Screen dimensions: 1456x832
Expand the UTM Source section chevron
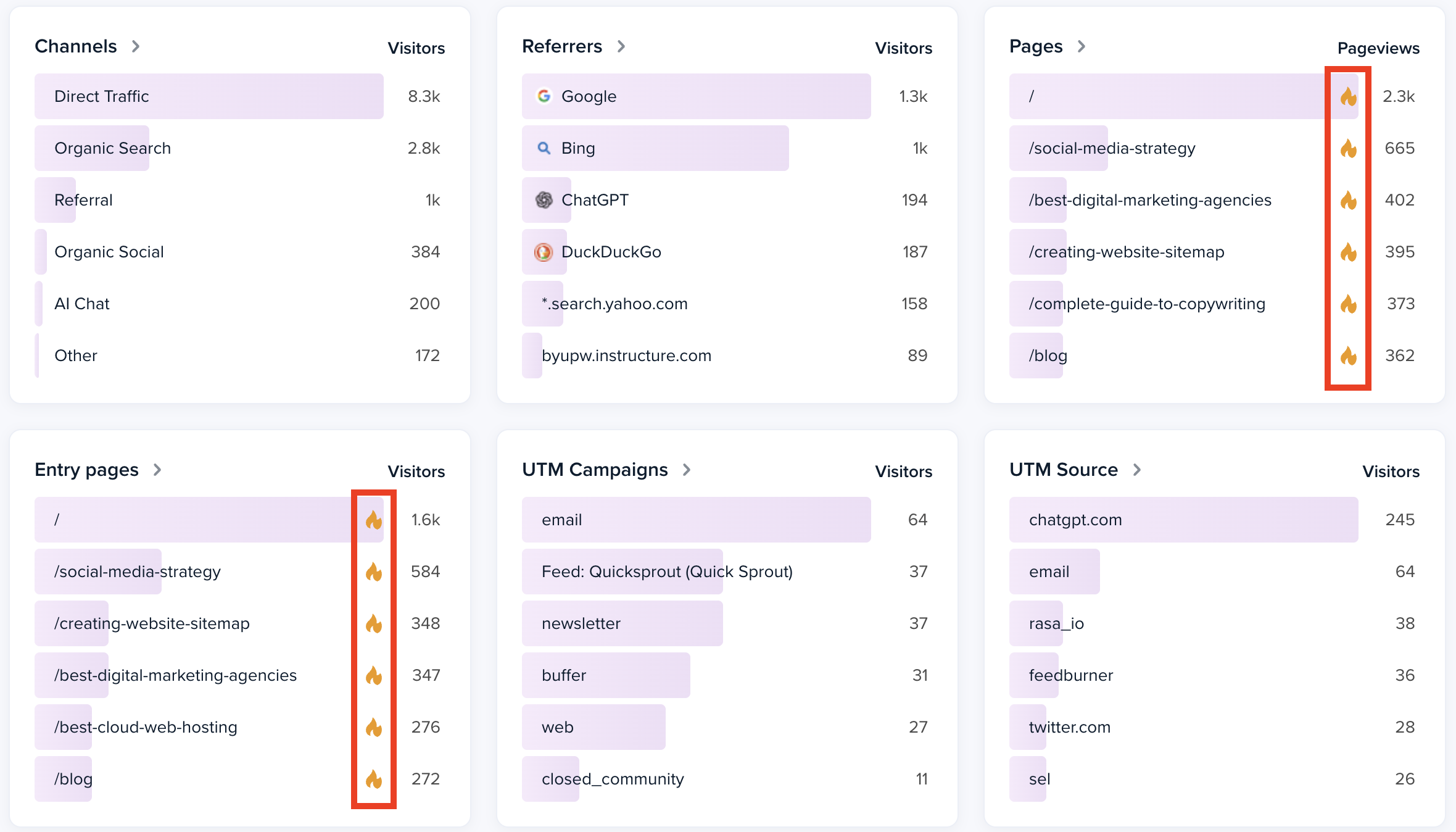(x=1138, y=470)
